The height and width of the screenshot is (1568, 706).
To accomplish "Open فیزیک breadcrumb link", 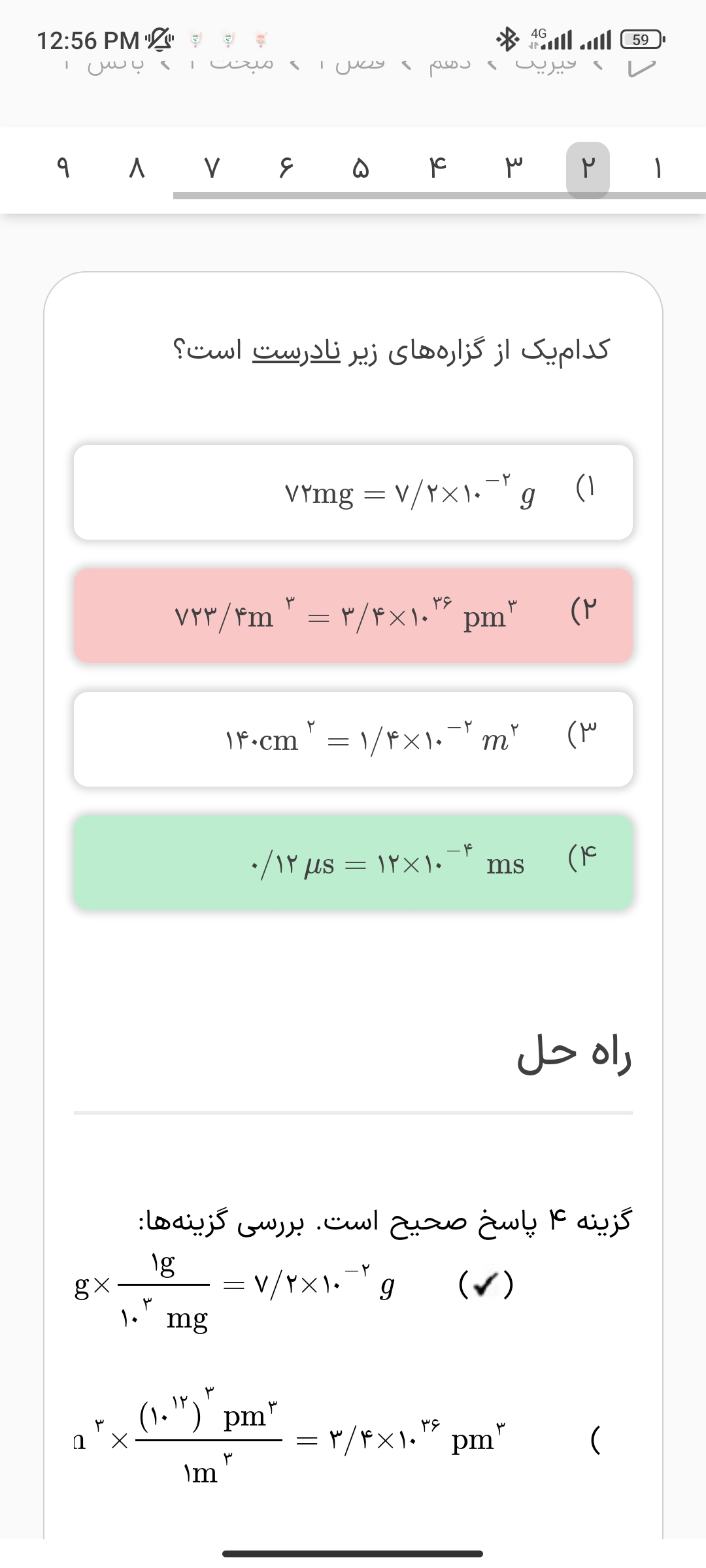I will click(545, 64).
